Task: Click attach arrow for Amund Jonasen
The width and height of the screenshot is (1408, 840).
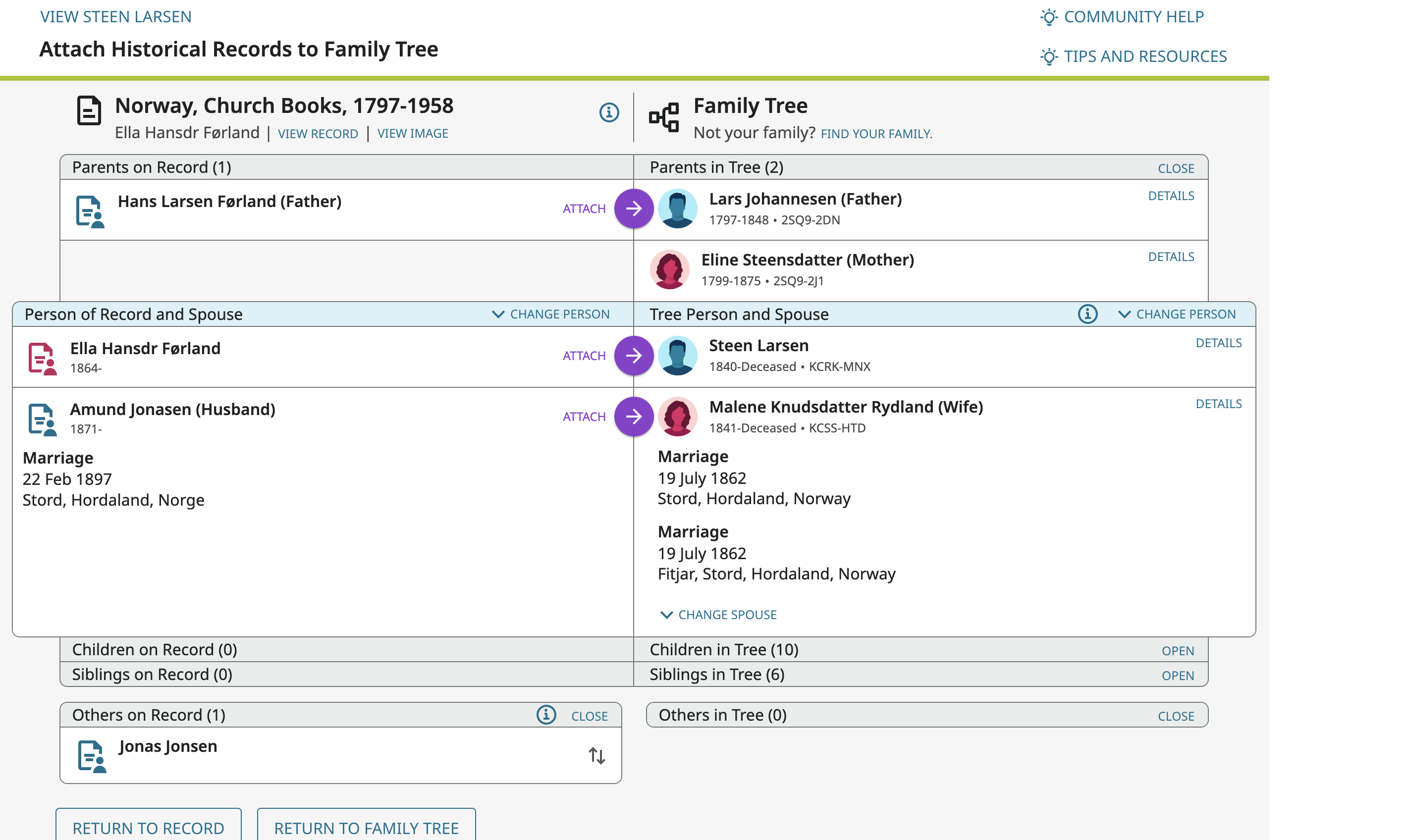Action: click(x=634, y=417)
